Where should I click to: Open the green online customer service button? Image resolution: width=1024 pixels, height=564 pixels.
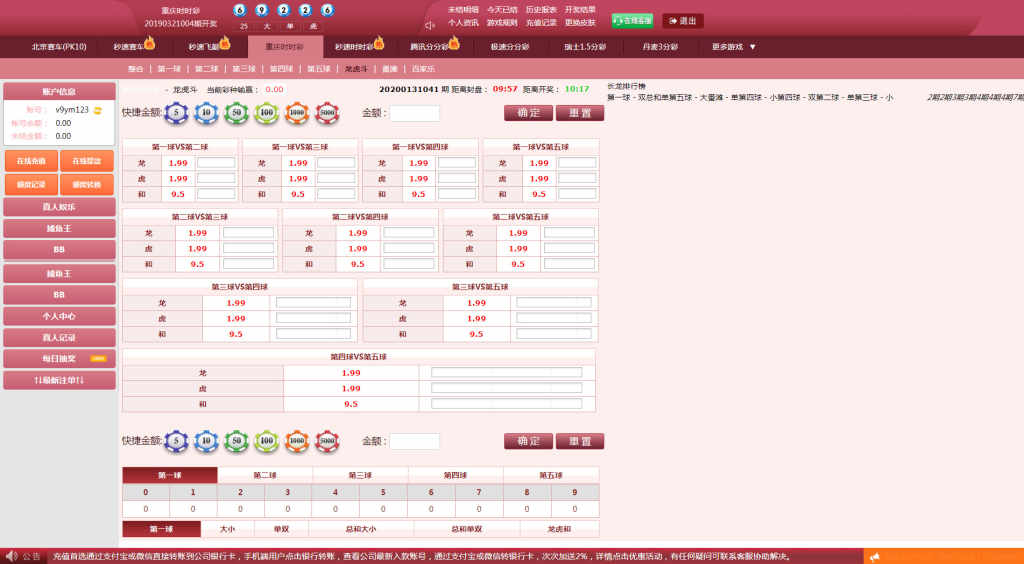(632, 21)
